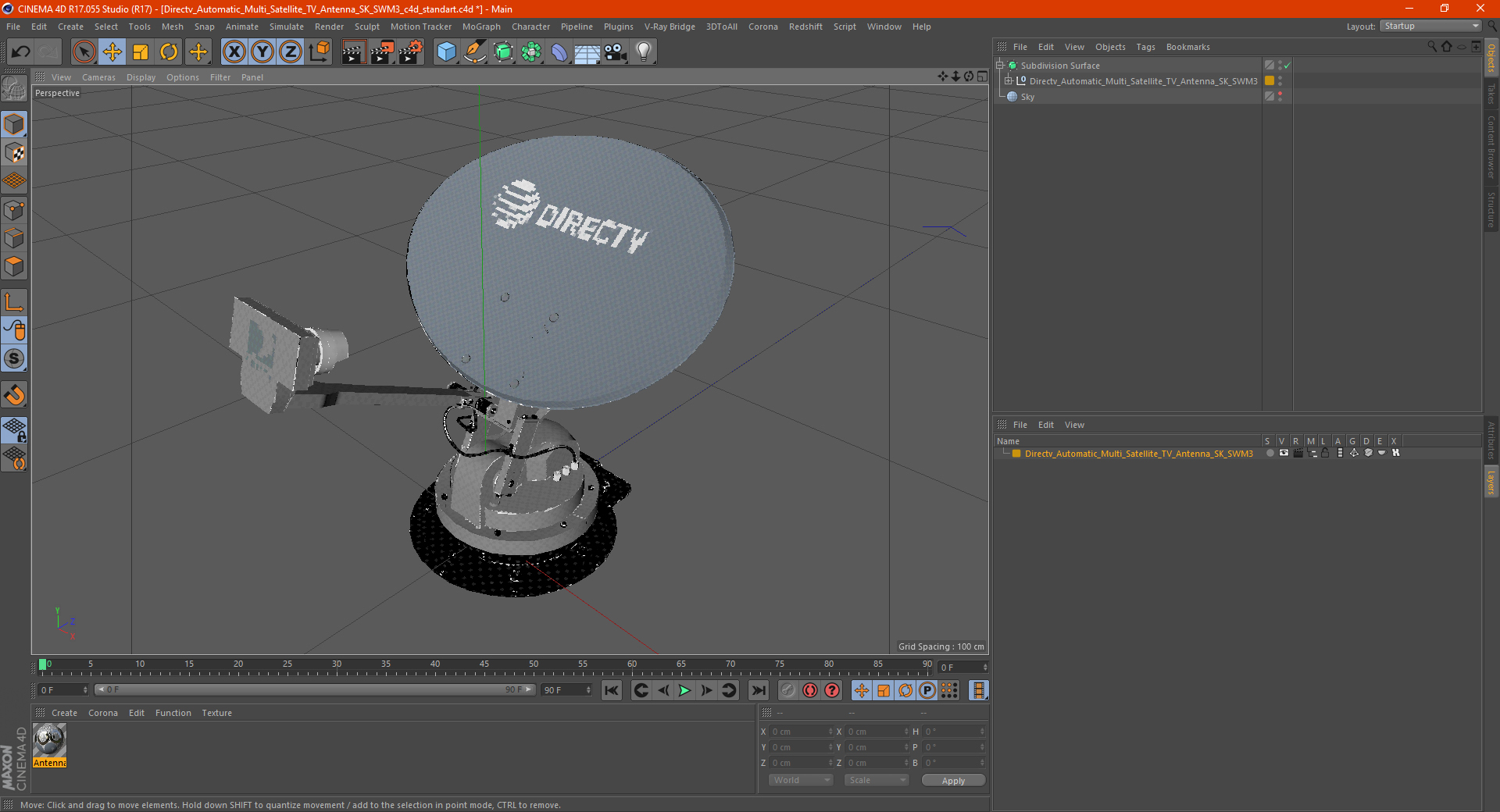Click the X position input field
The height and width of the screenshot is (812, 1500).
click(799, 732)
